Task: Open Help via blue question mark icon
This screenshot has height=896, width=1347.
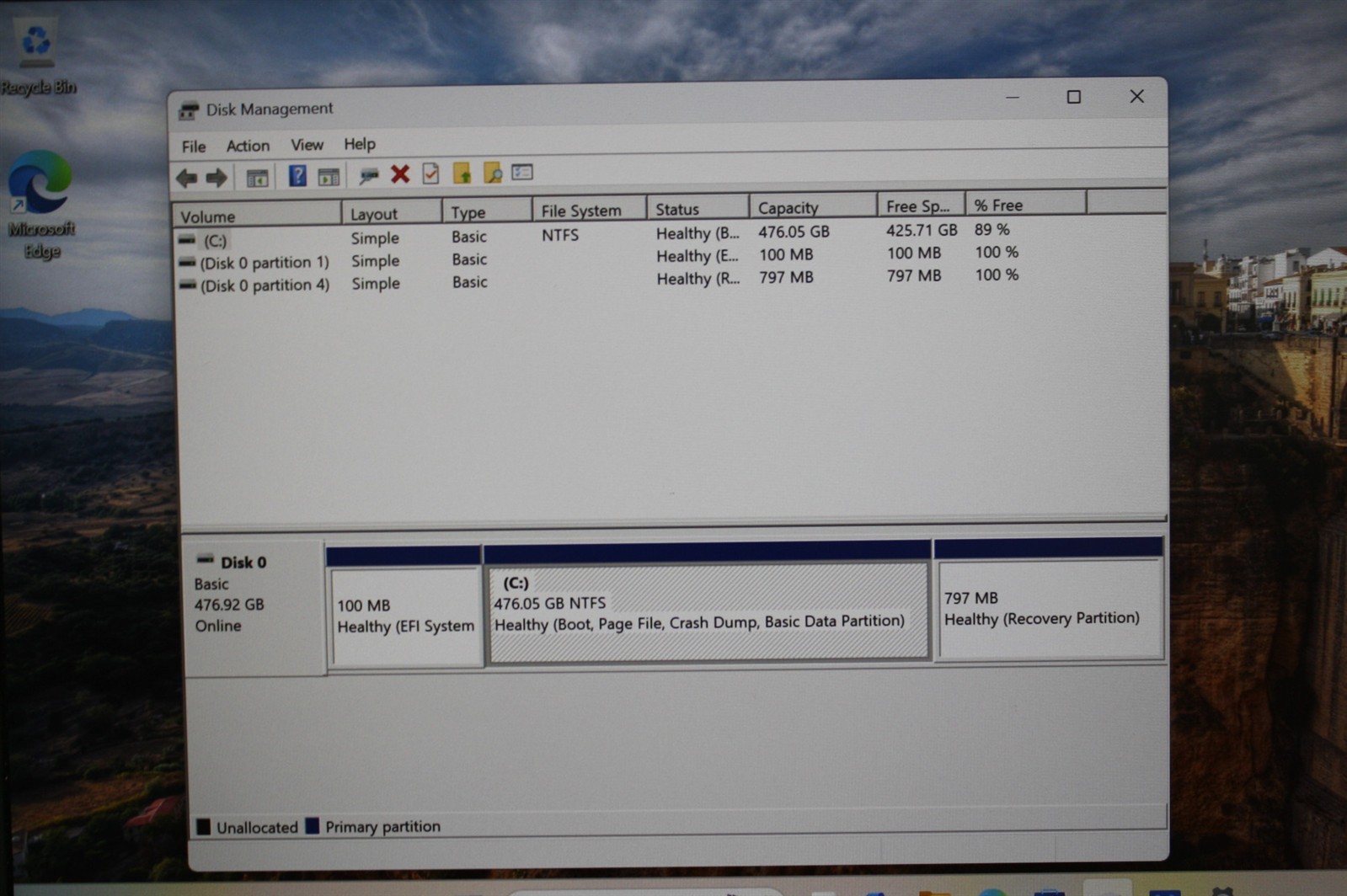Action: tap(297, 175)
